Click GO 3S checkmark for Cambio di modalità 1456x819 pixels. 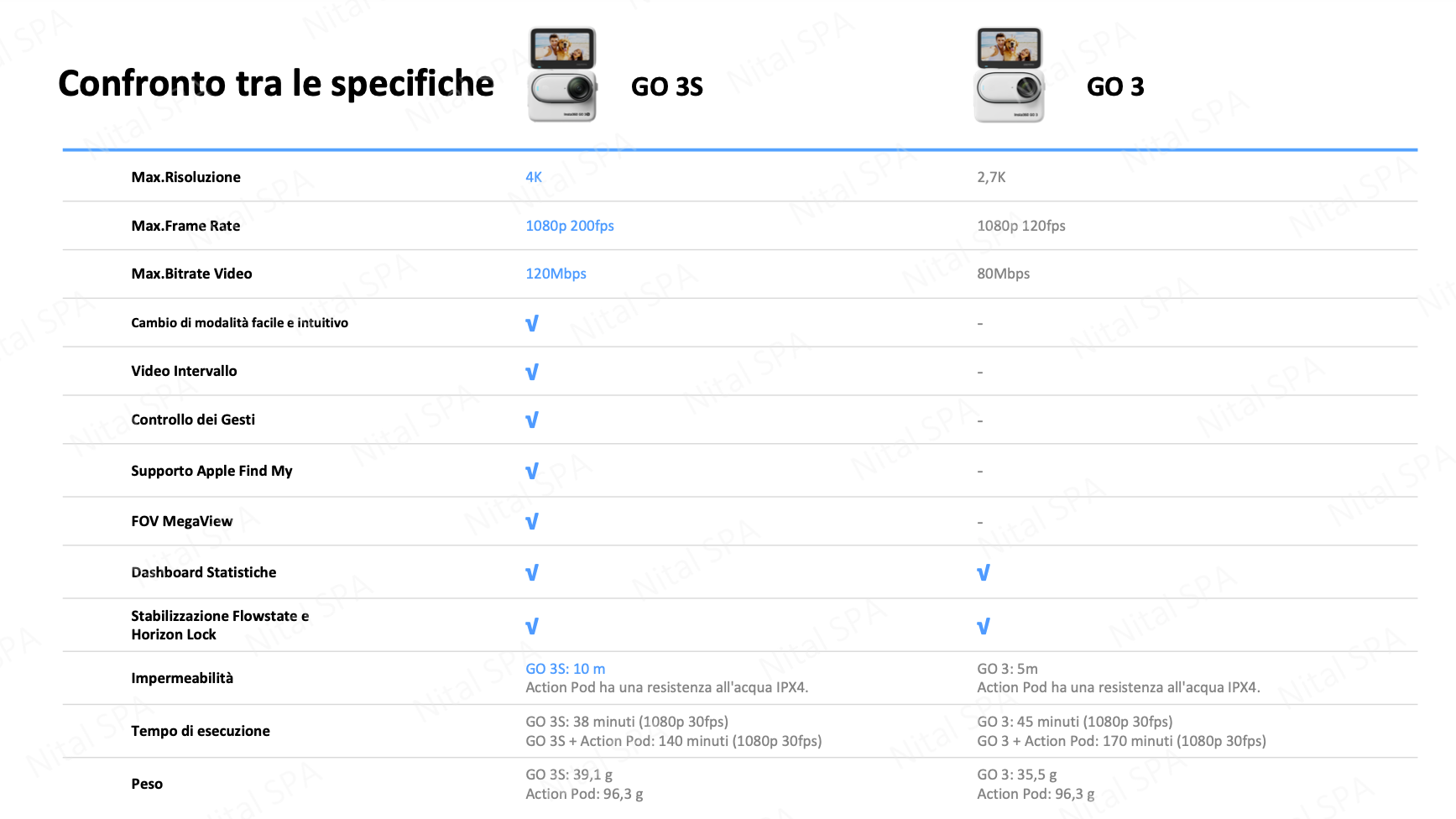tap(532, 323)
